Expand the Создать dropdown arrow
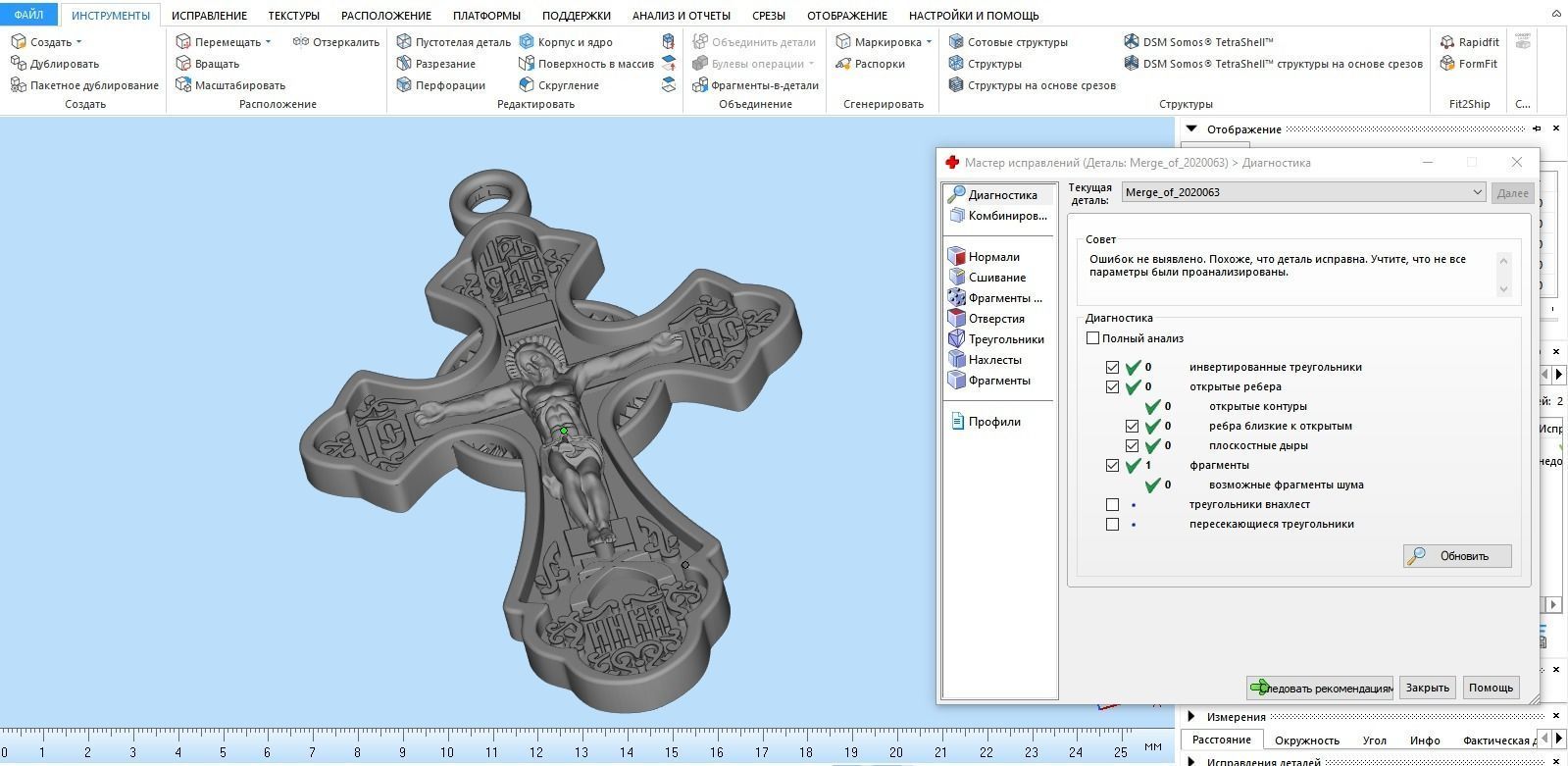Viewport: 1568px width, 766px height. (79, 42)
